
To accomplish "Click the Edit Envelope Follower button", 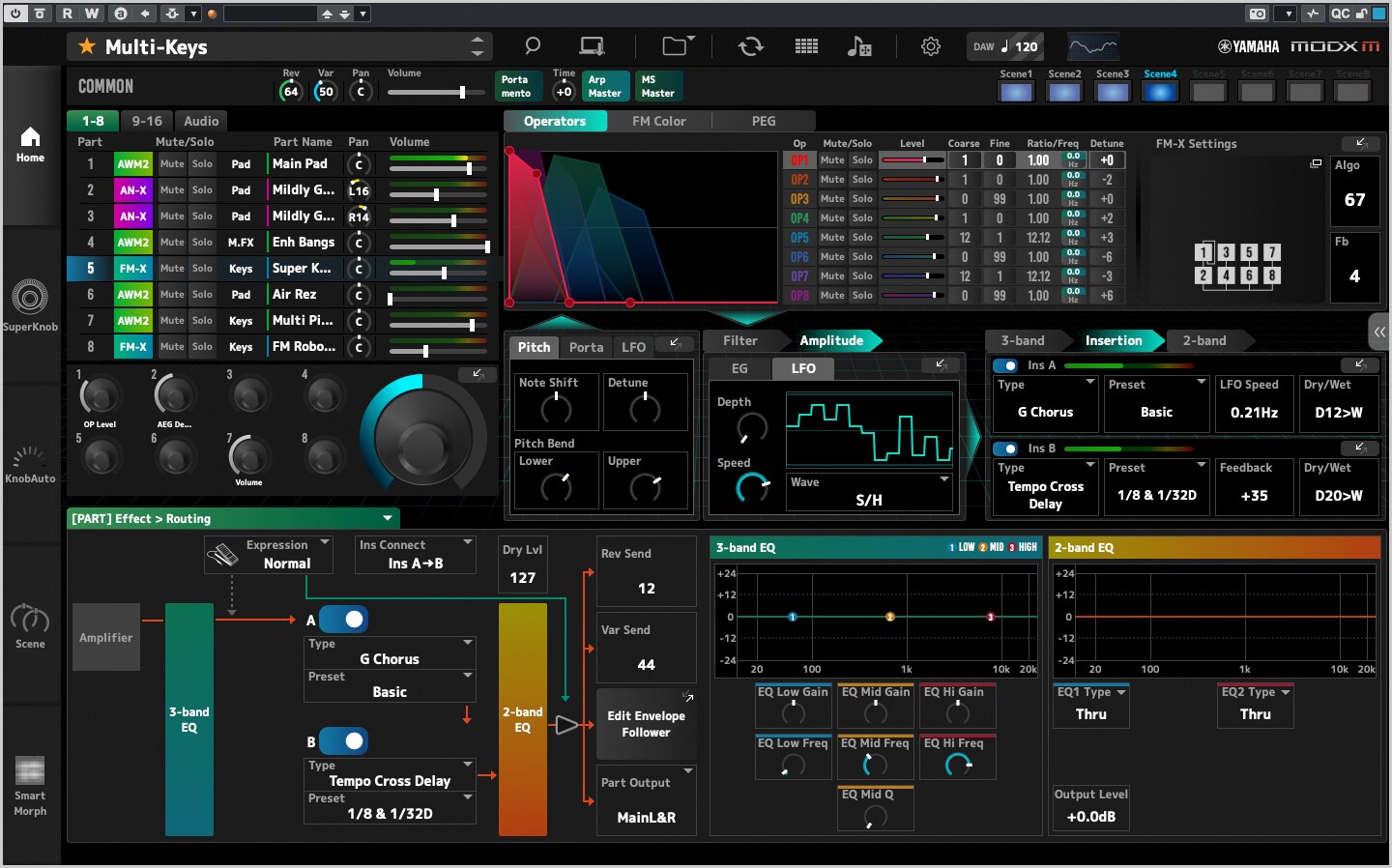I will tap(646, 724).
